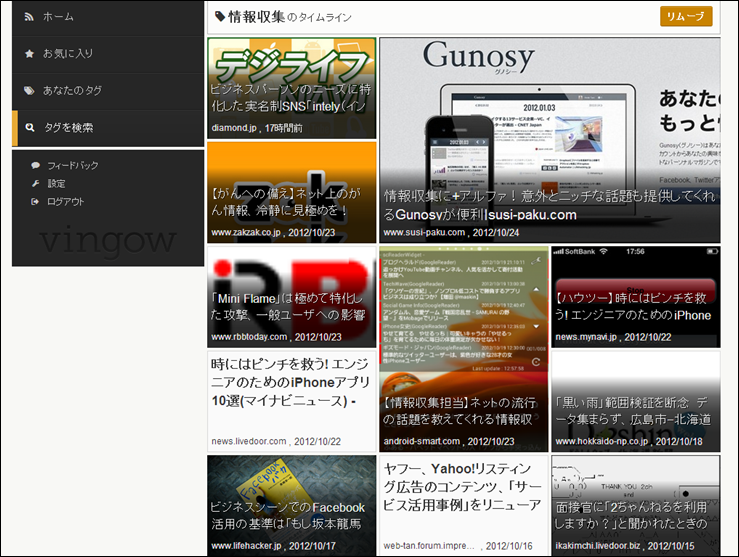Click the magnifier icon for タグを検索
The width and height of the screenshot is (739, 557).
coord(30,127)
